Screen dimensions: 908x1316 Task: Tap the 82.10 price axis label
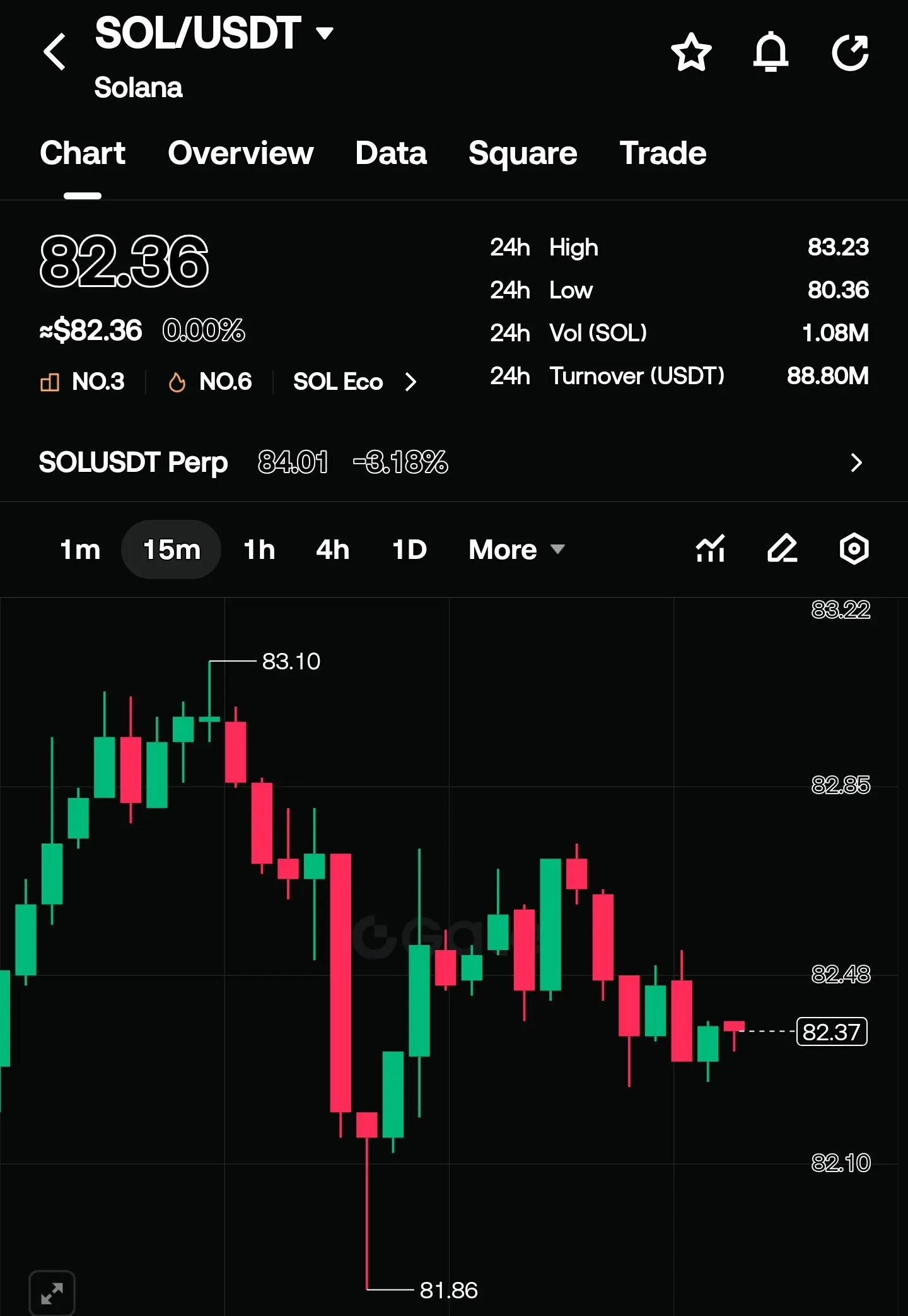[841, 1162]
